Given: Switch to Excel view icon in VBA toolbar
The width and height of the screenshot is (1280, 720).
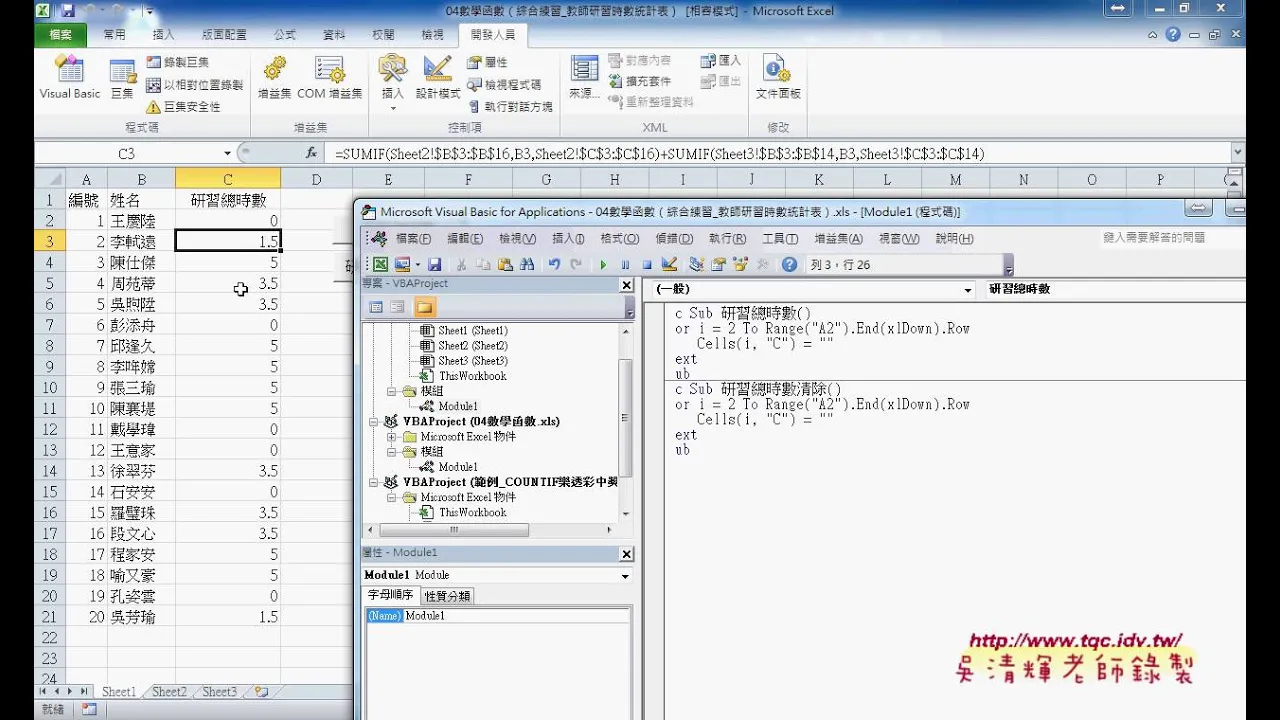Looking at the screenshot, I should click(380, 265).
